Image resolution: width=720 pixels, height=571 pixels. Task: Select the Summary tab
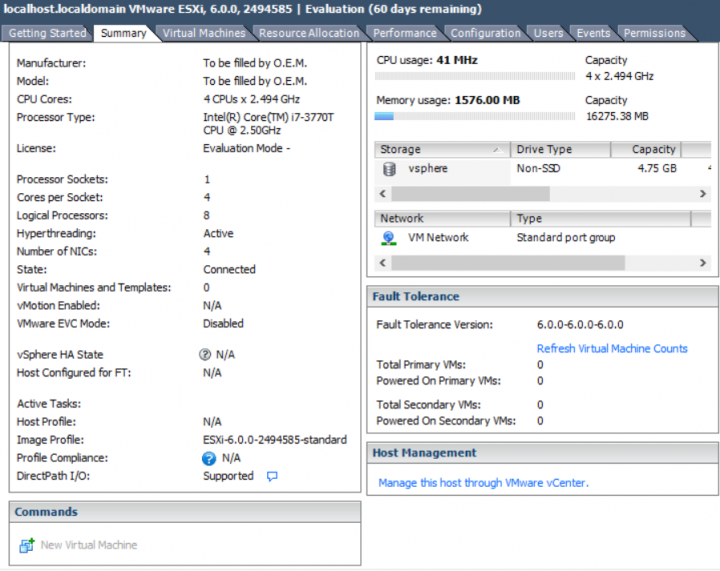click(x=124, y=33)
